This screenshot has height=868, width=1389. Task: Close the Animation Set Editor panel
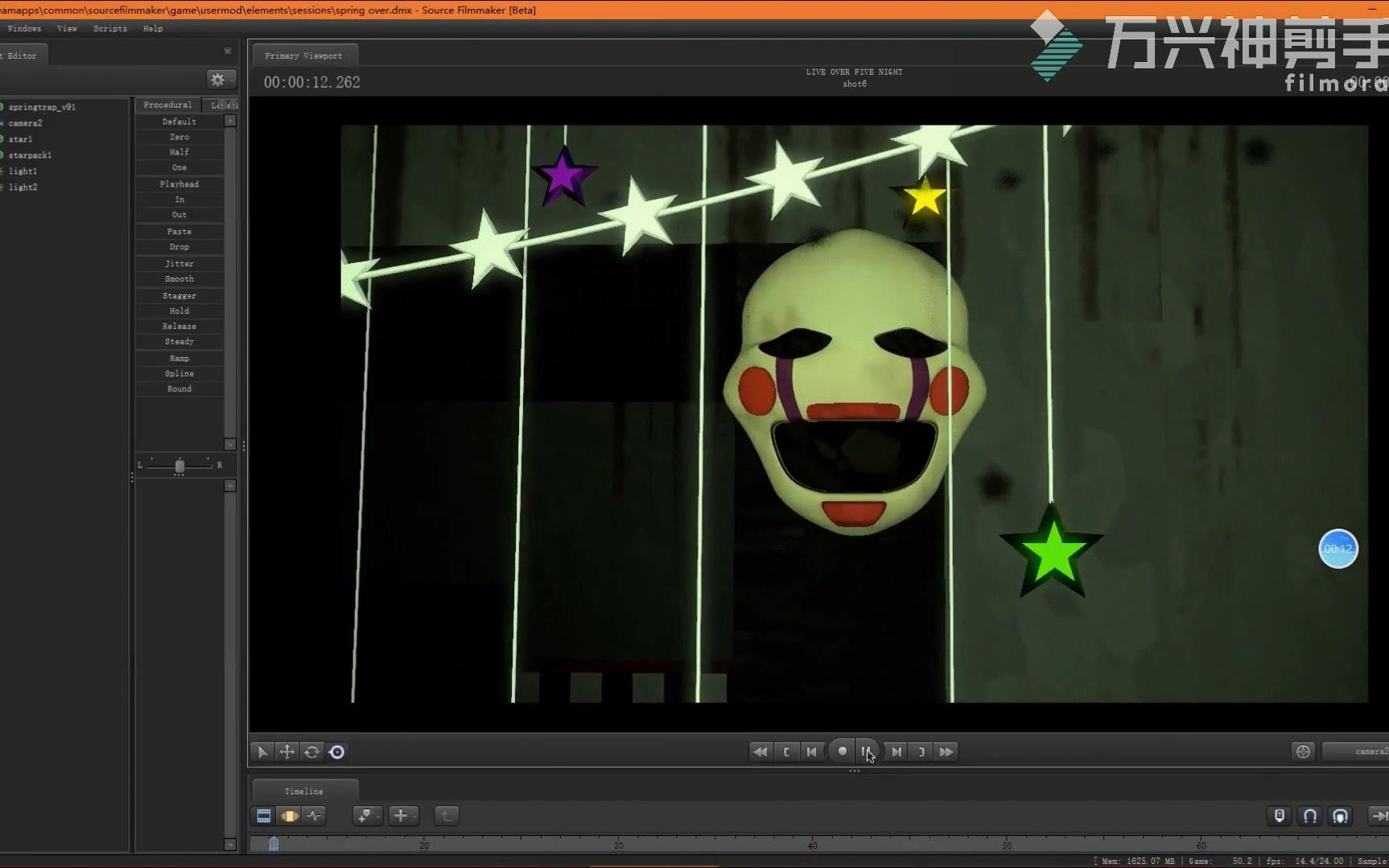228,51
